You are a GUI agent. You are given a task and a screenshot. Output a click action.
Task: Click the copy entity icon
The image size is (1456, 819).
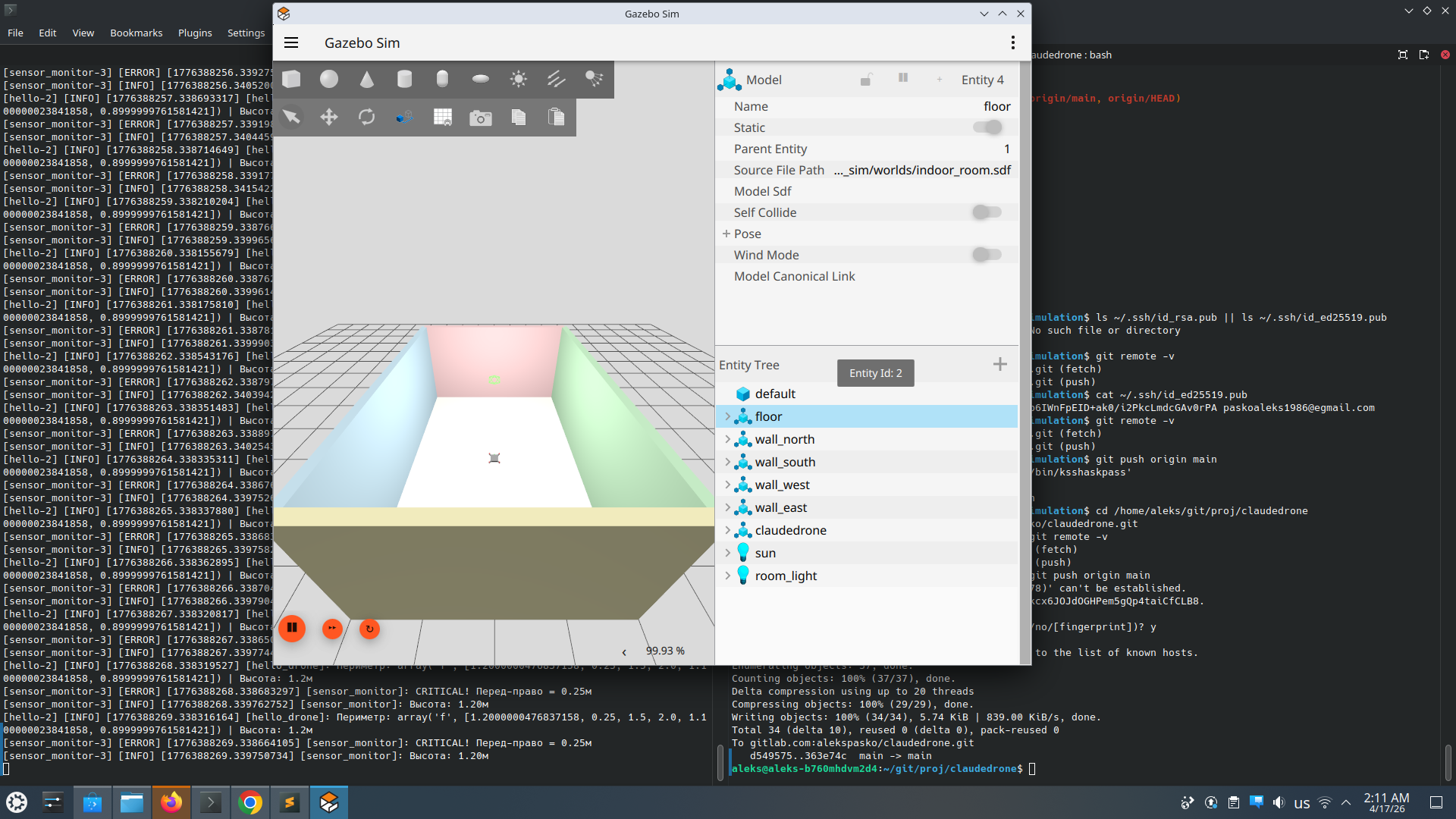pos(519,117)
